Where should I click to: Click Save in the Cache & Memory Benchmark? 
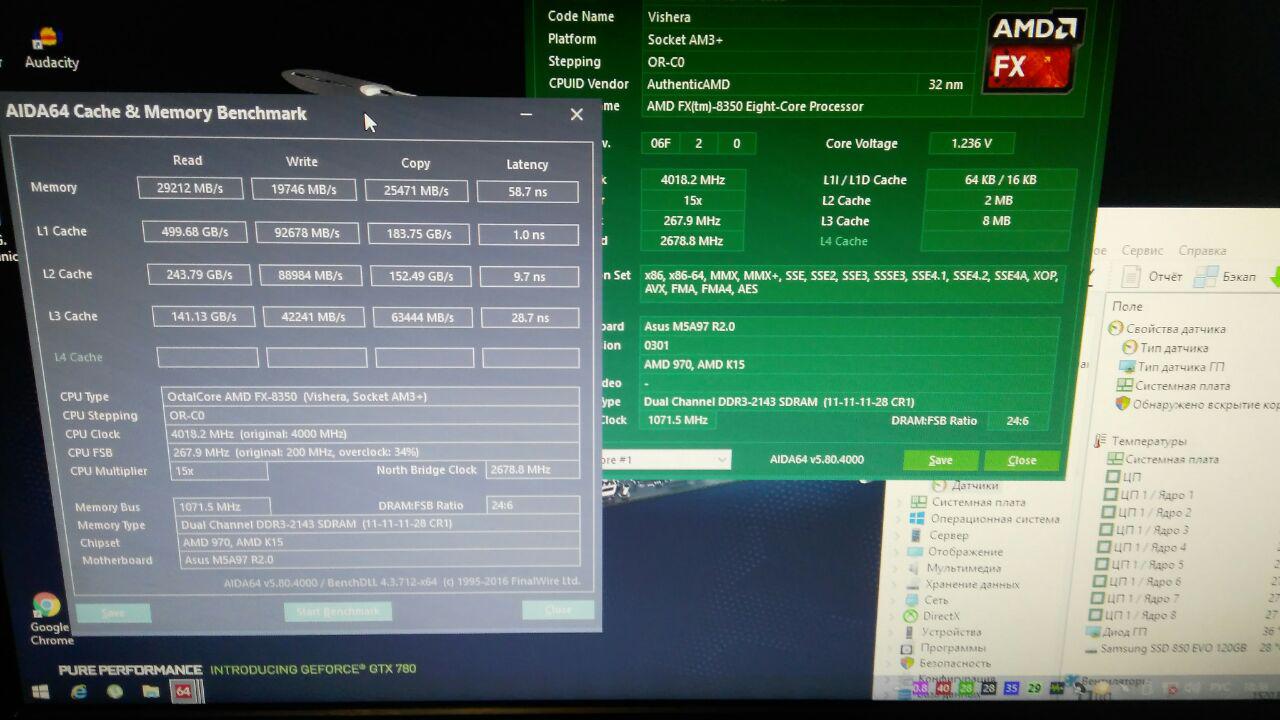point(113,612)
